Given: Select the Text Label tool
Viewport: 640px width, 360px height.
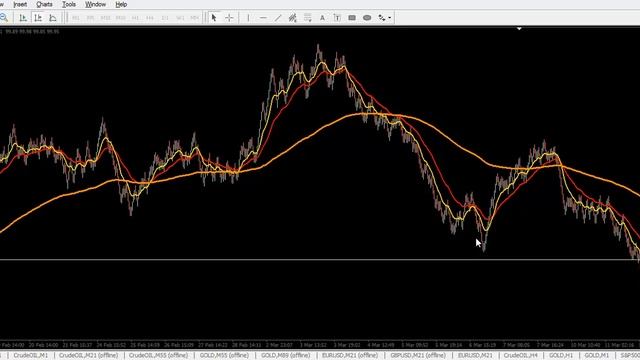Looking at the screenshot, I should click(x=337, y=18).
